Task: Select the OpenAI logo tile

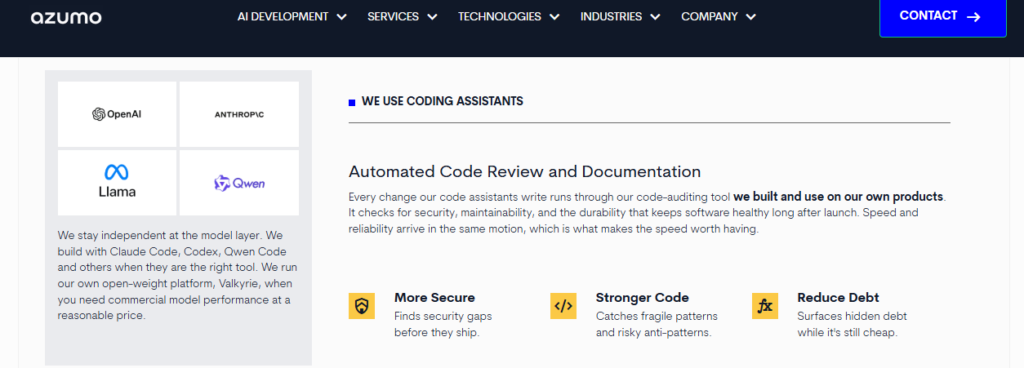Action: (x=117, y=114)
